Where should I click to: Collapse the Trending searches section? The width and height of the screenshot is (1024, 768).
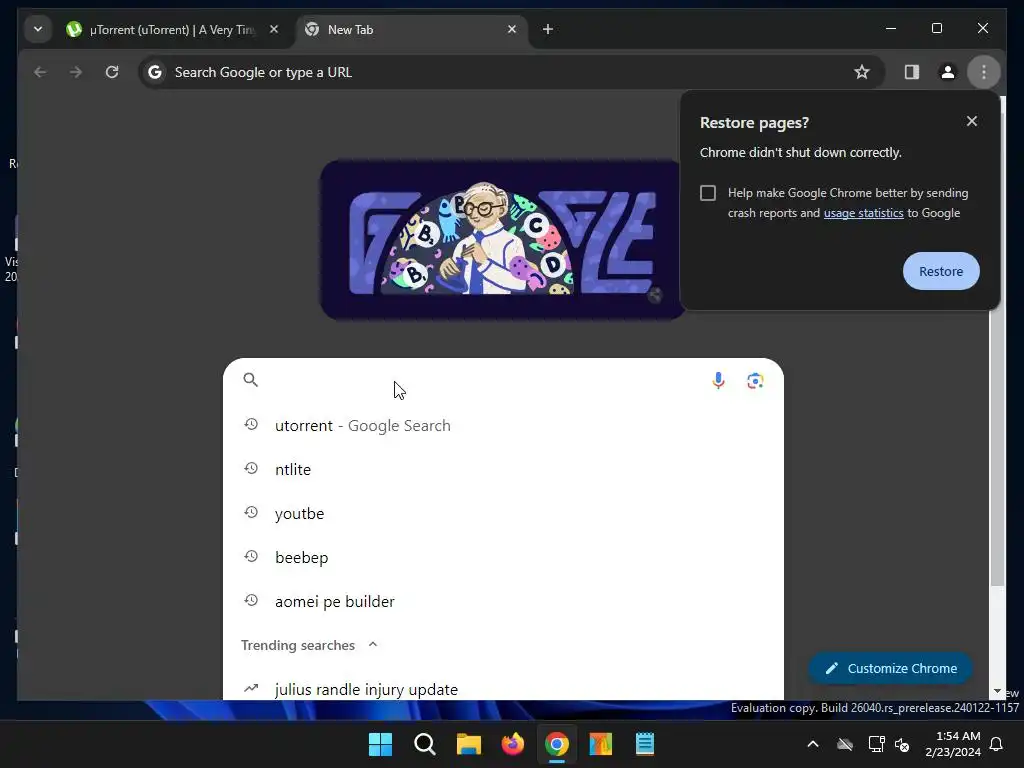tap(373, 645)
